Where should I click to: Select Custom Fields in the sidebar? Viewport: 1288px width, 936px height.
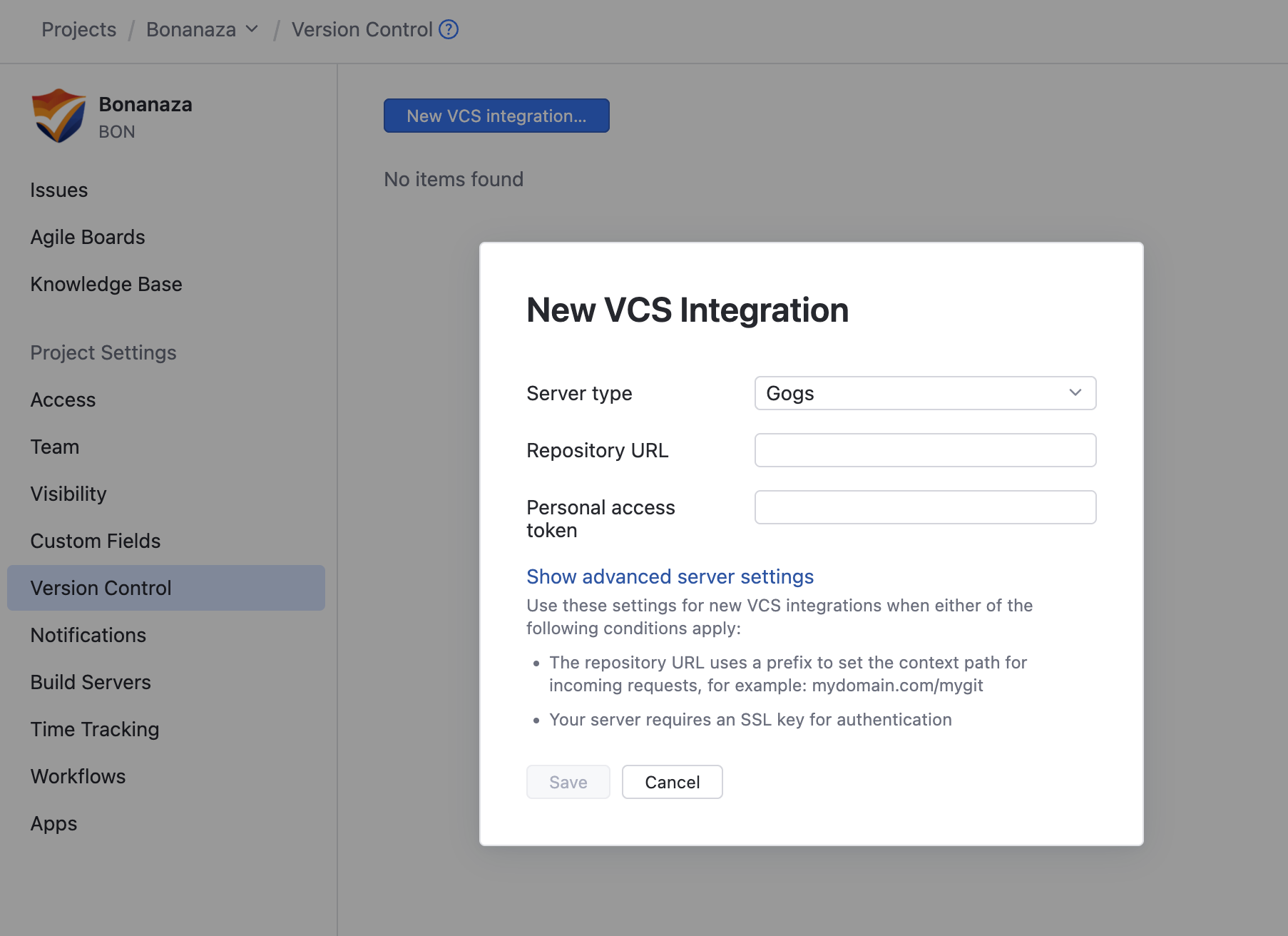96,541
